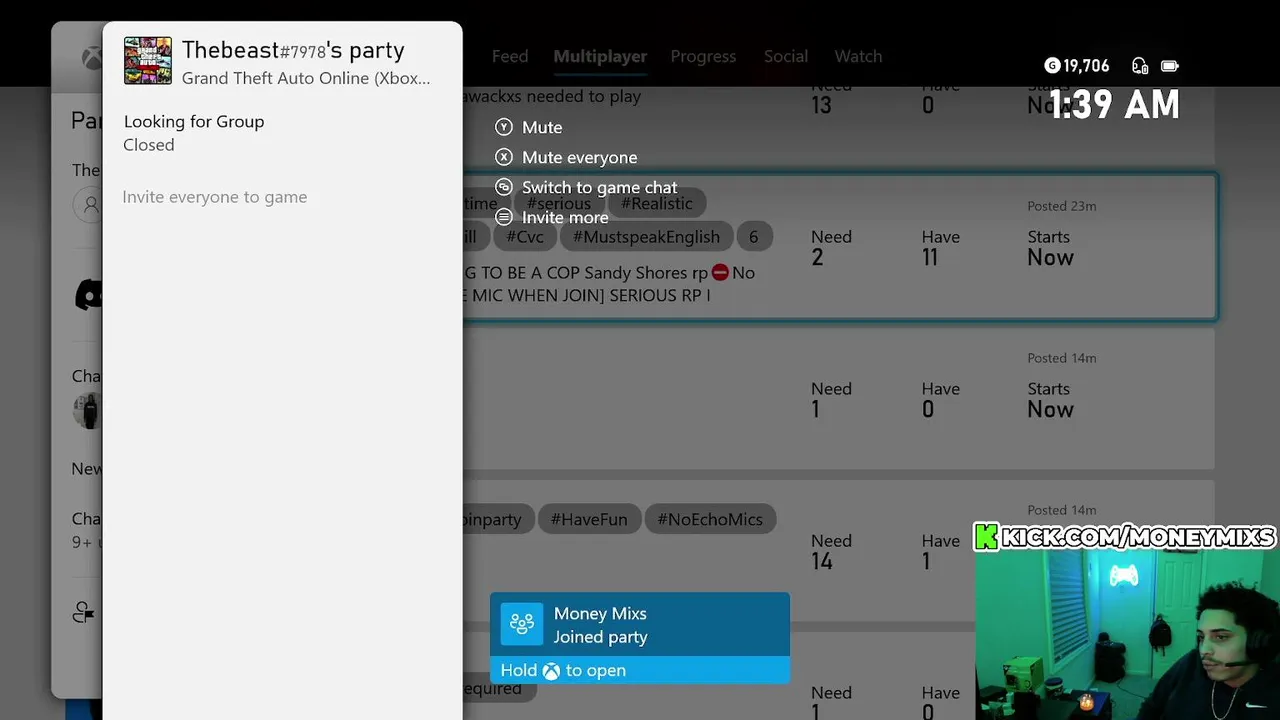This screenshot has width=1280, height=720.
Task: Select the #Cvc tag
Action: tap(525, 237)
